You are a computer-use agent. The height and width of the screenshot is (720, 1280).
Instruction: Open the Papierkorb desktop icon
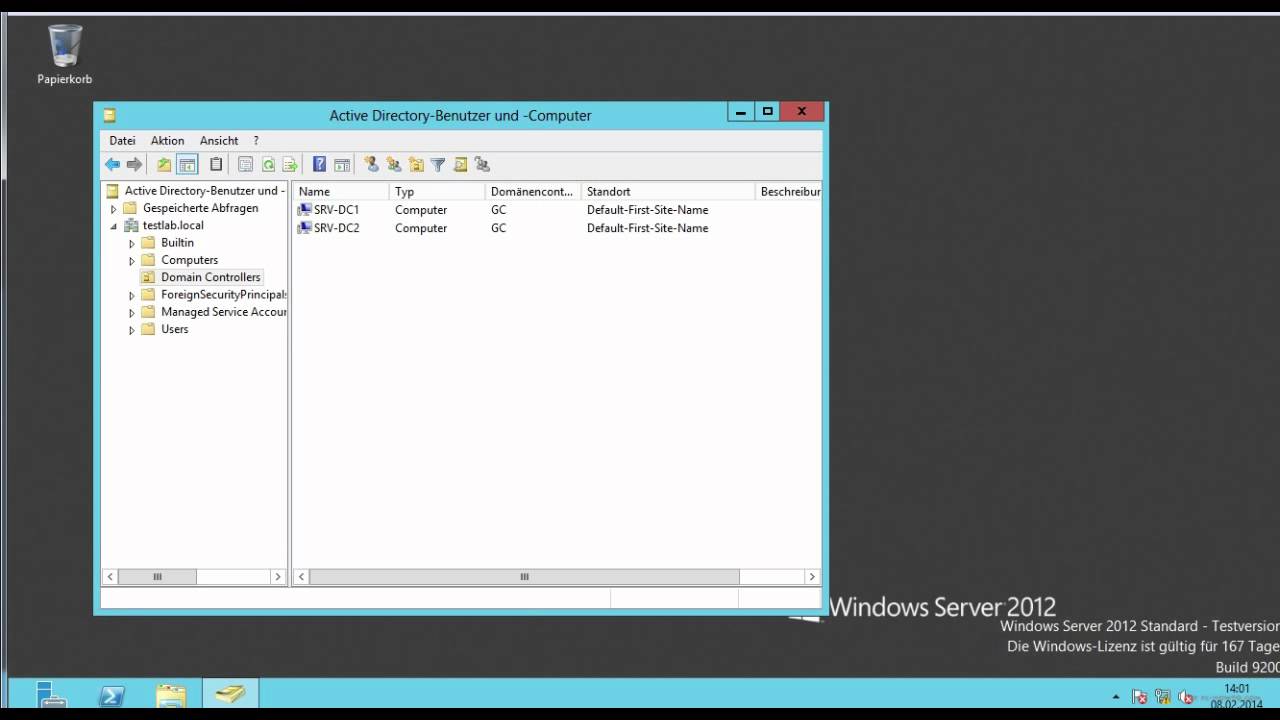[65, 55]
